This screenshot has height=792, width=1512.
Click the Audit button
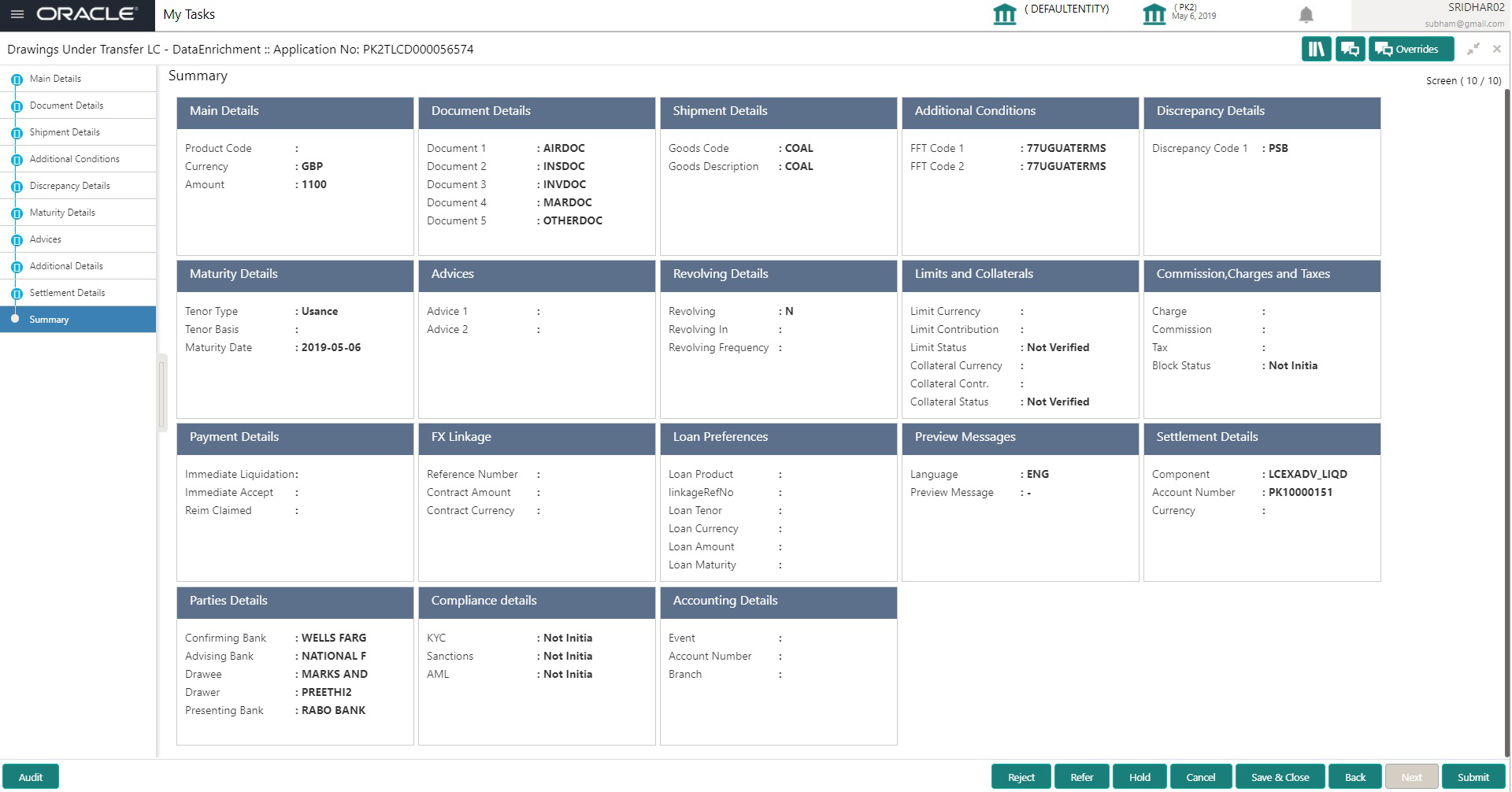click(x=31, y=777)
